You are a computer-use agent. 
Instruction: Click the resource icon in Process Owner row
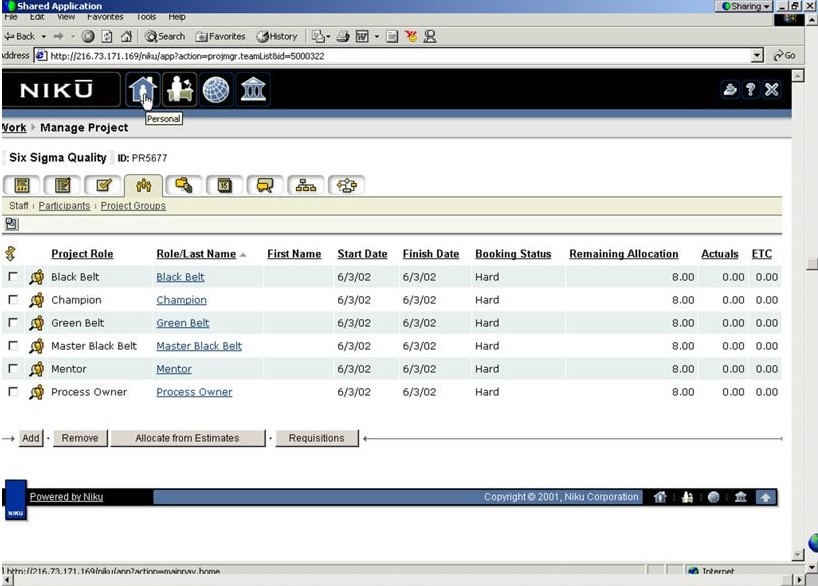click(37, 392)
